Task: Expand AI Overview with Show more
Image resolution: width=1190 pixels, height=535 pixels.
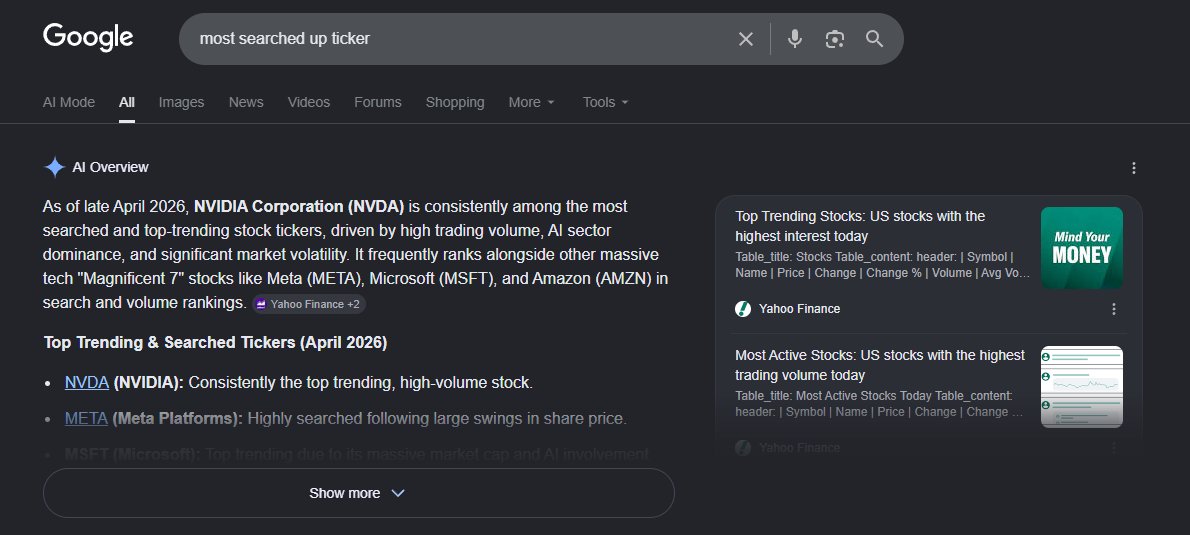Action: coord(358,493)
